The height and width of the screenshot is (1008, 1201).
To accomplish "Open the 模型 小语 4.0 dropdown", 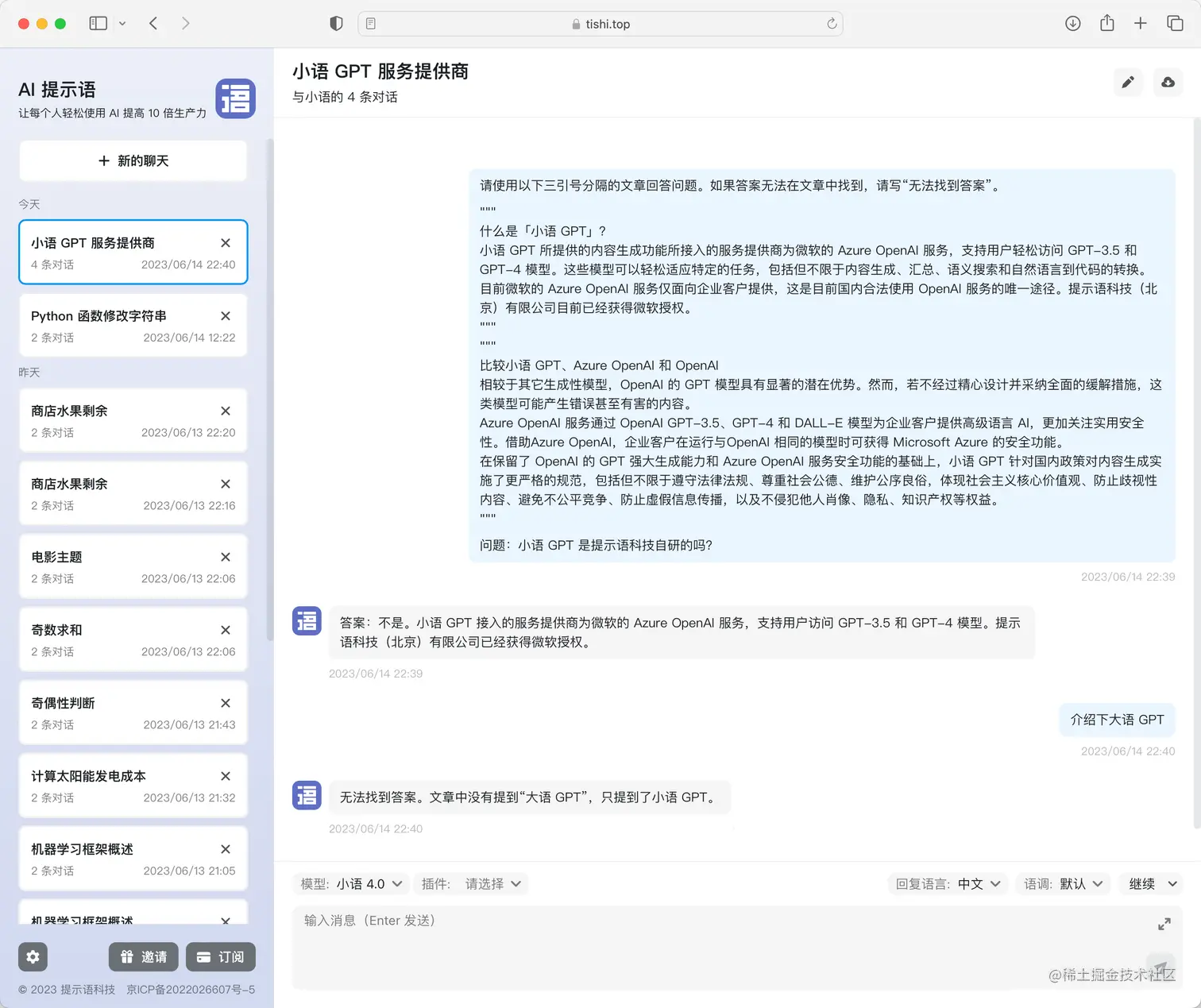I will 352,884.
